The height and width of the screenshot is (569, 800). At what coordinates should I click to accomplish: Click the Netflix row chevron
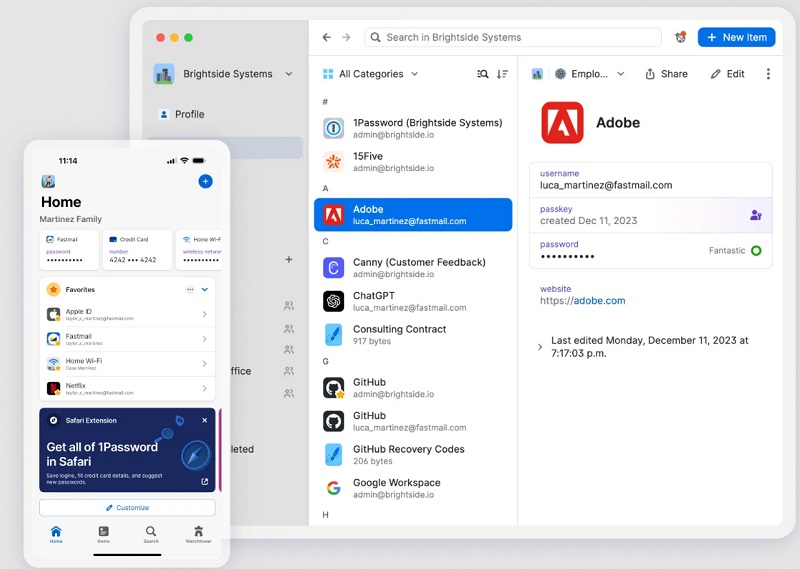(x=205, y=388)
